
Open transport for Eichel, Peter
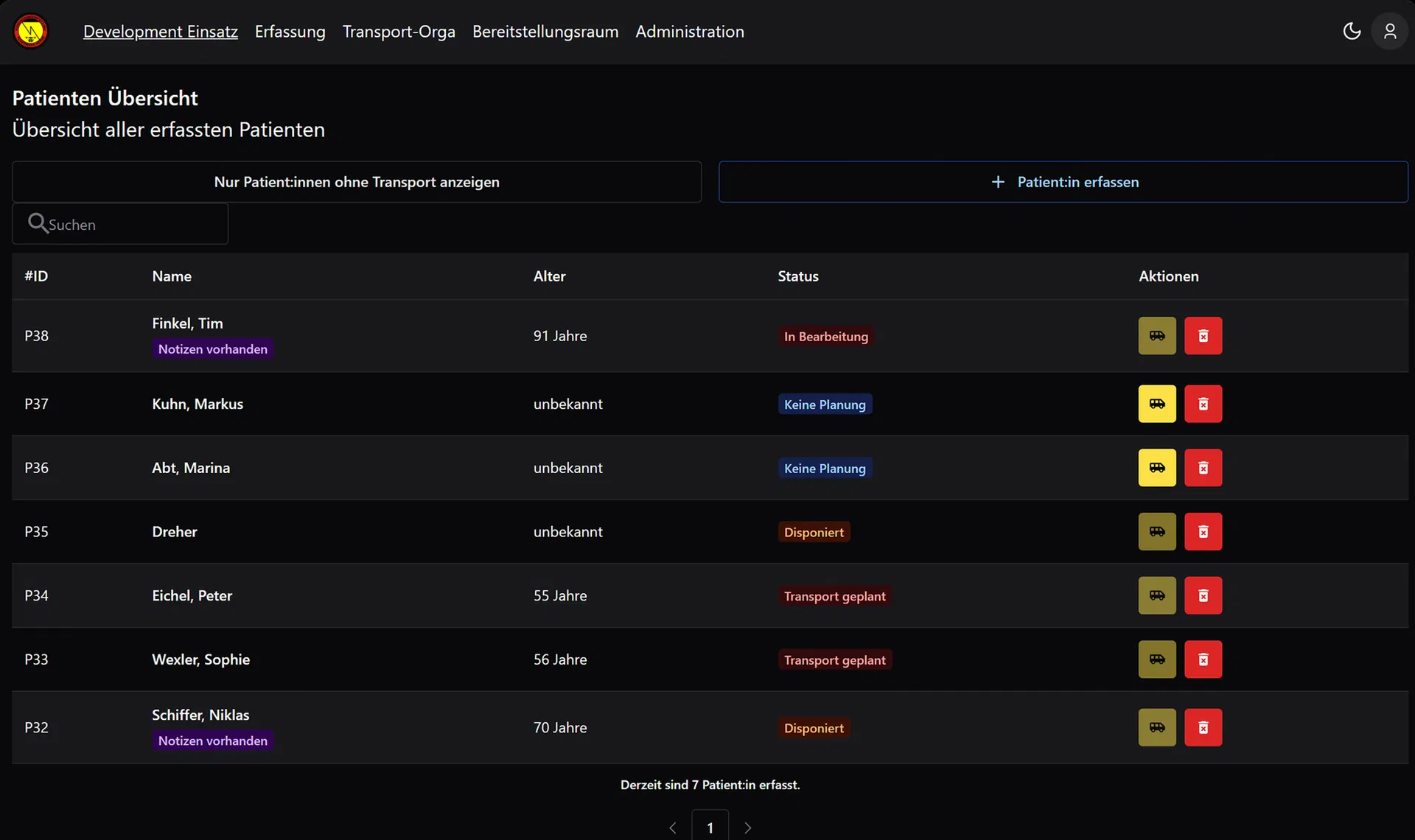(1157, 595)
